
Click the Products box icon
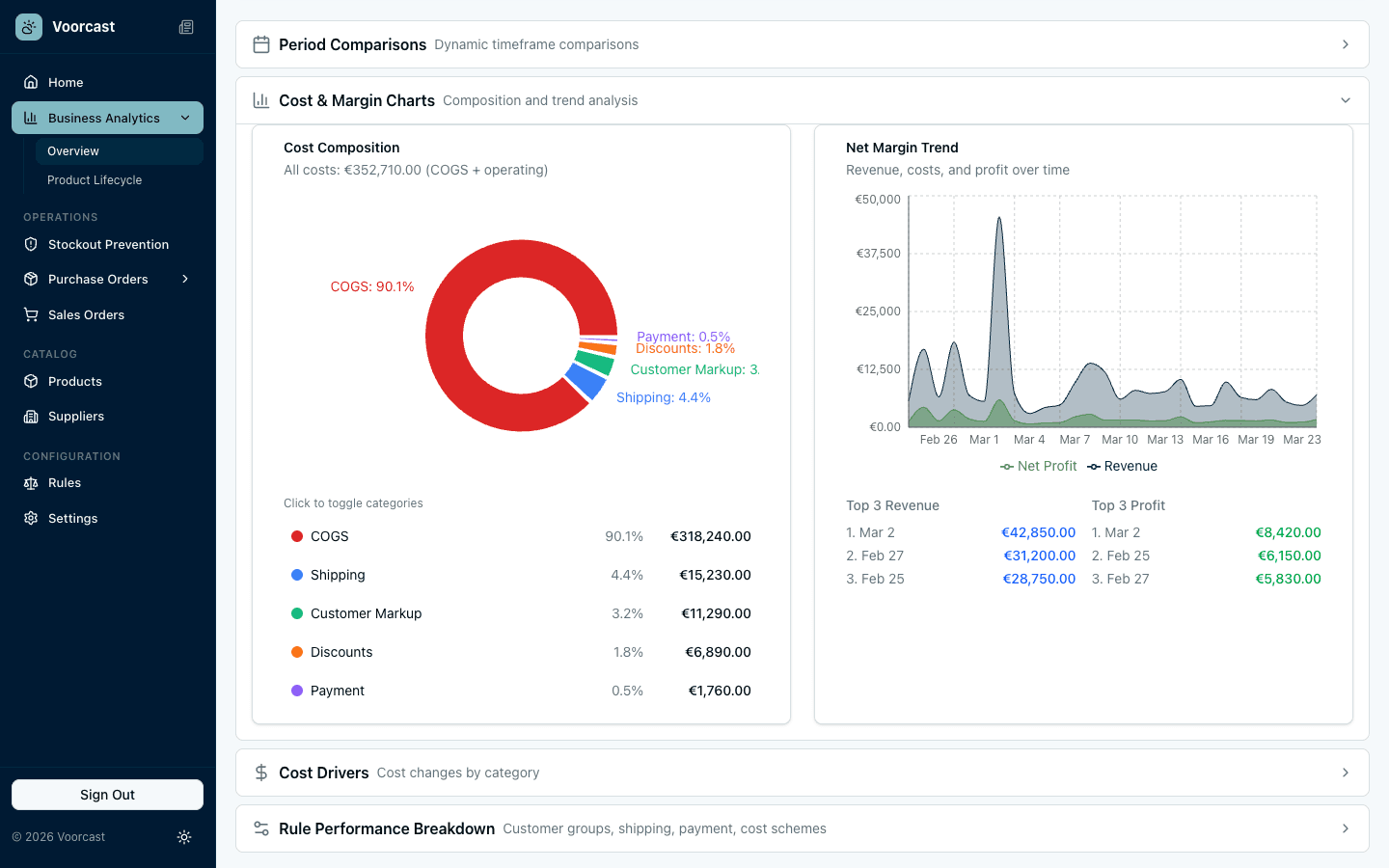point(30,381)
